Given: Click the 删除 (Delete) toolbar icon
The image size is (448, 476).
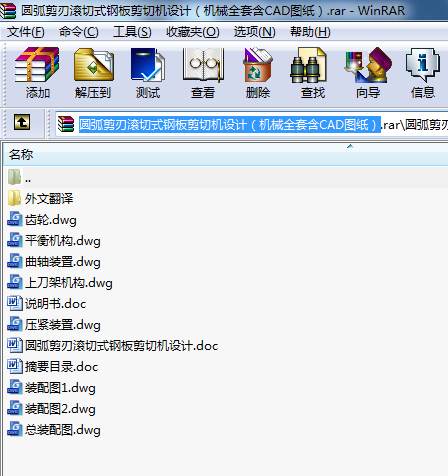Looking at the screenshot, I should pyautogui.click(x=258, y=65).
